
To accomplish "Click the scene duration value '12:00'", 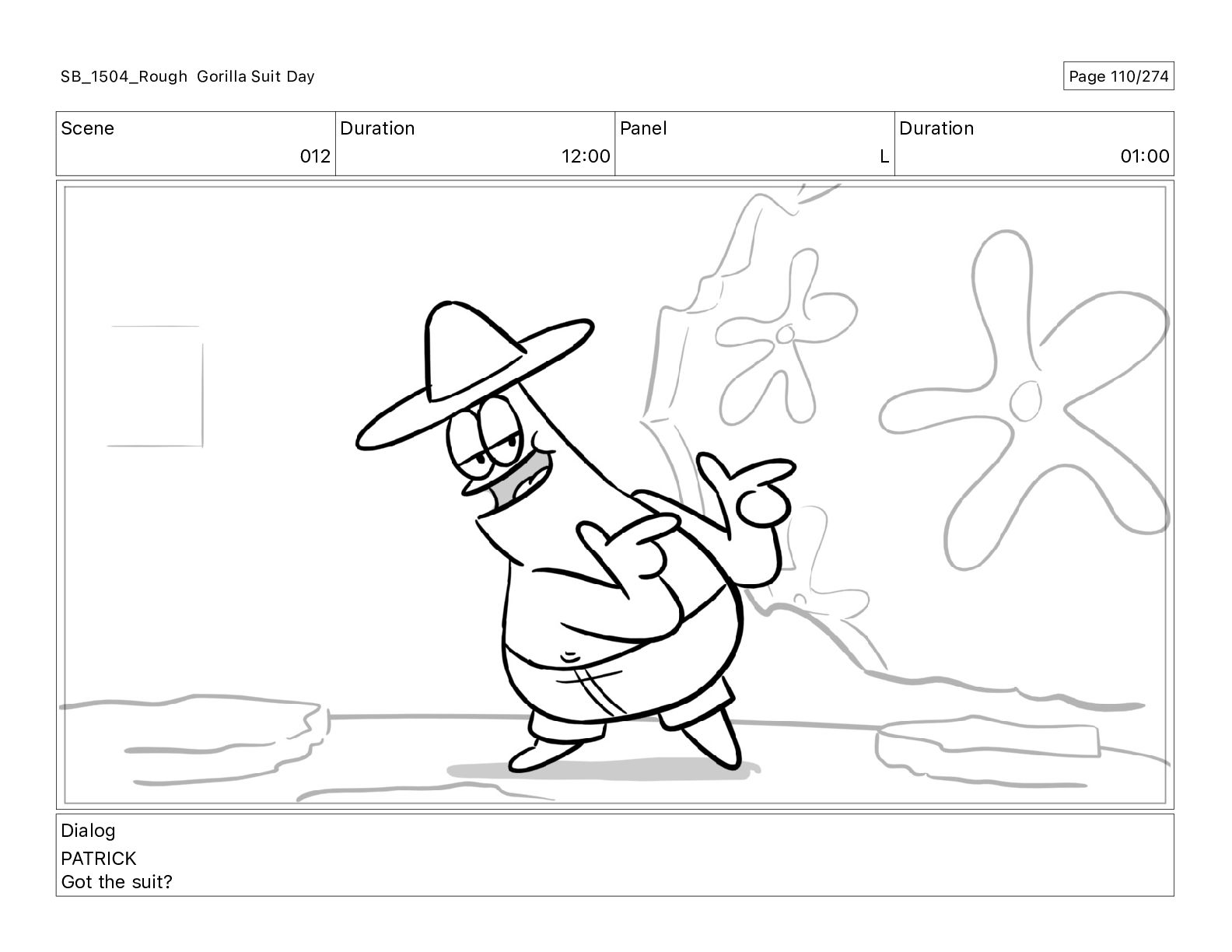I will [586, 156].
